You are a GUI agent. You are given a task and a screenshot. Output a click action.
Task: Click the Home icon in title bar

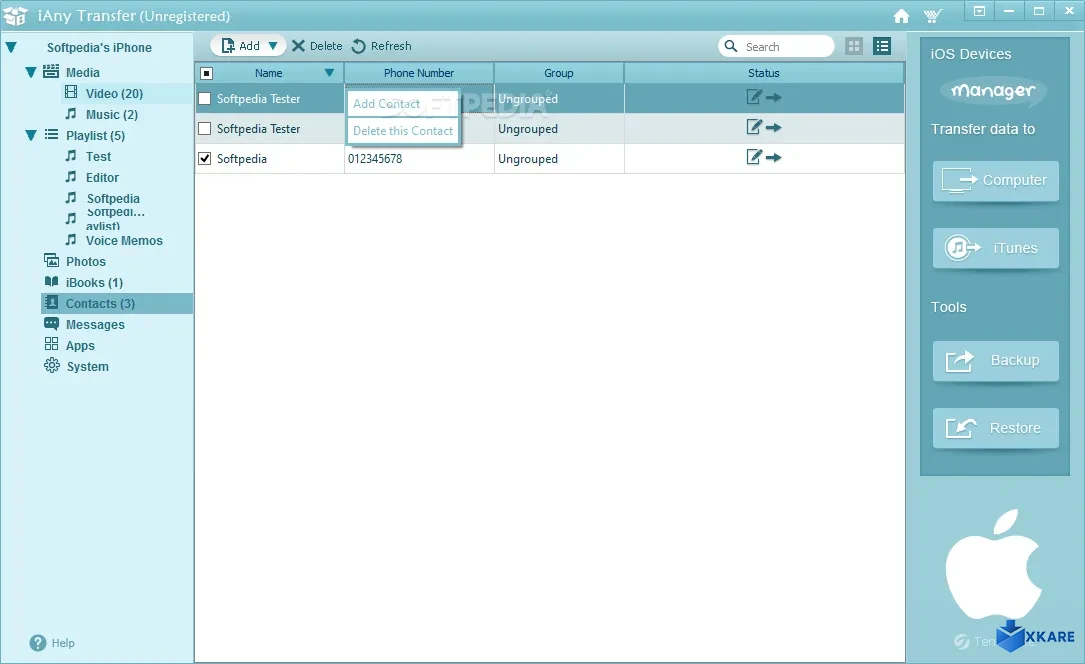901,16
